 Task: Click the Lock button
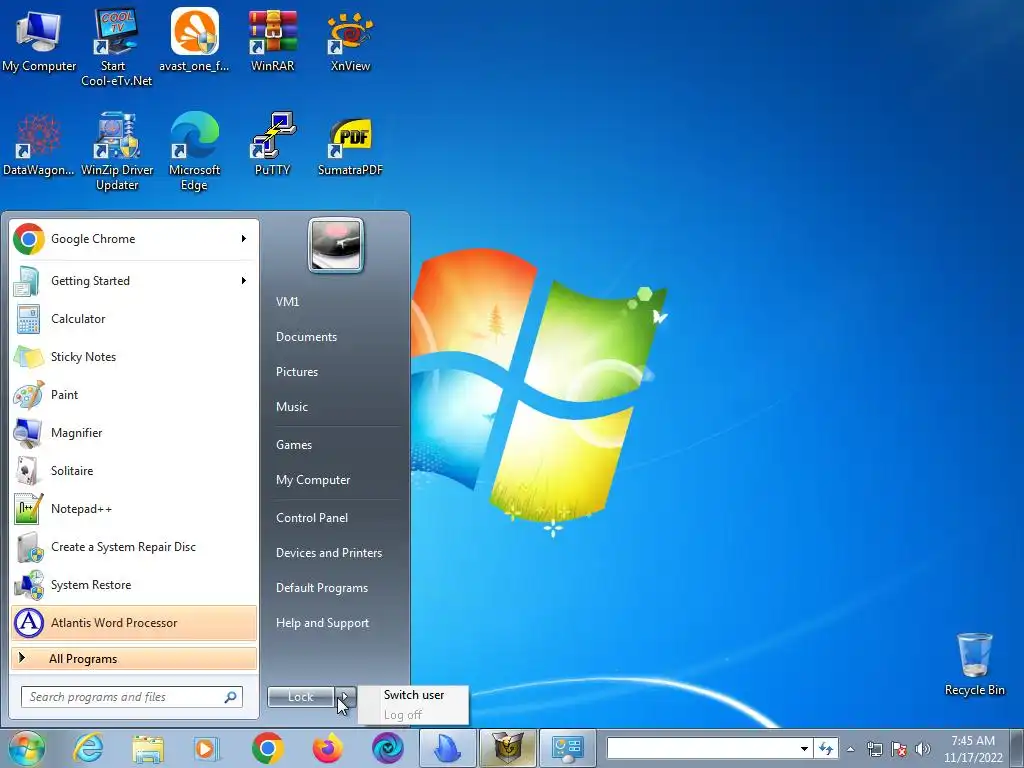pyautogui.click(x=301, y=697)
